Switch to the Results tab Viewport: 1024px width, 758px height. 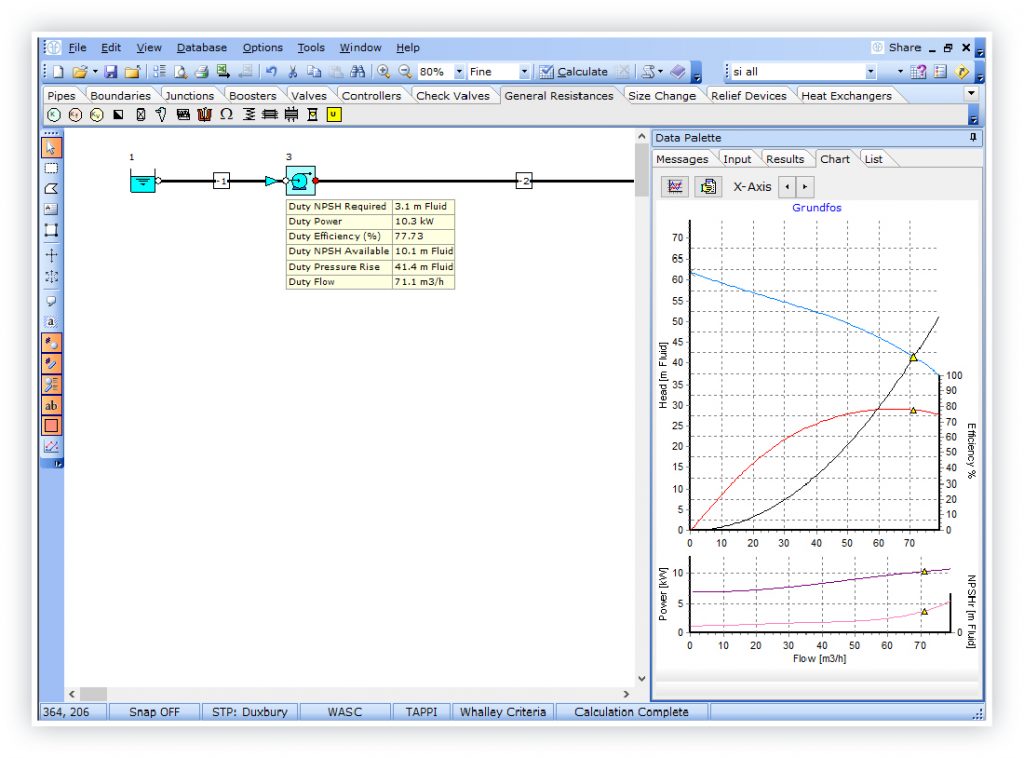tap(785, 159)
